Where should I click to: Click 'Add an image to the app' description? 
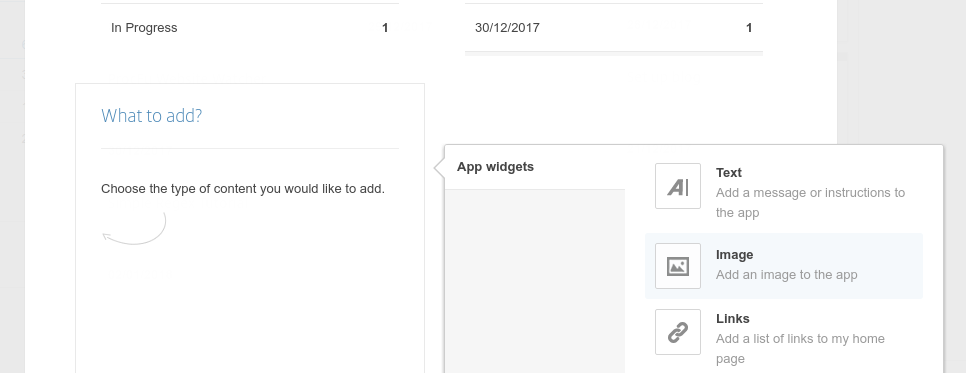787,275
